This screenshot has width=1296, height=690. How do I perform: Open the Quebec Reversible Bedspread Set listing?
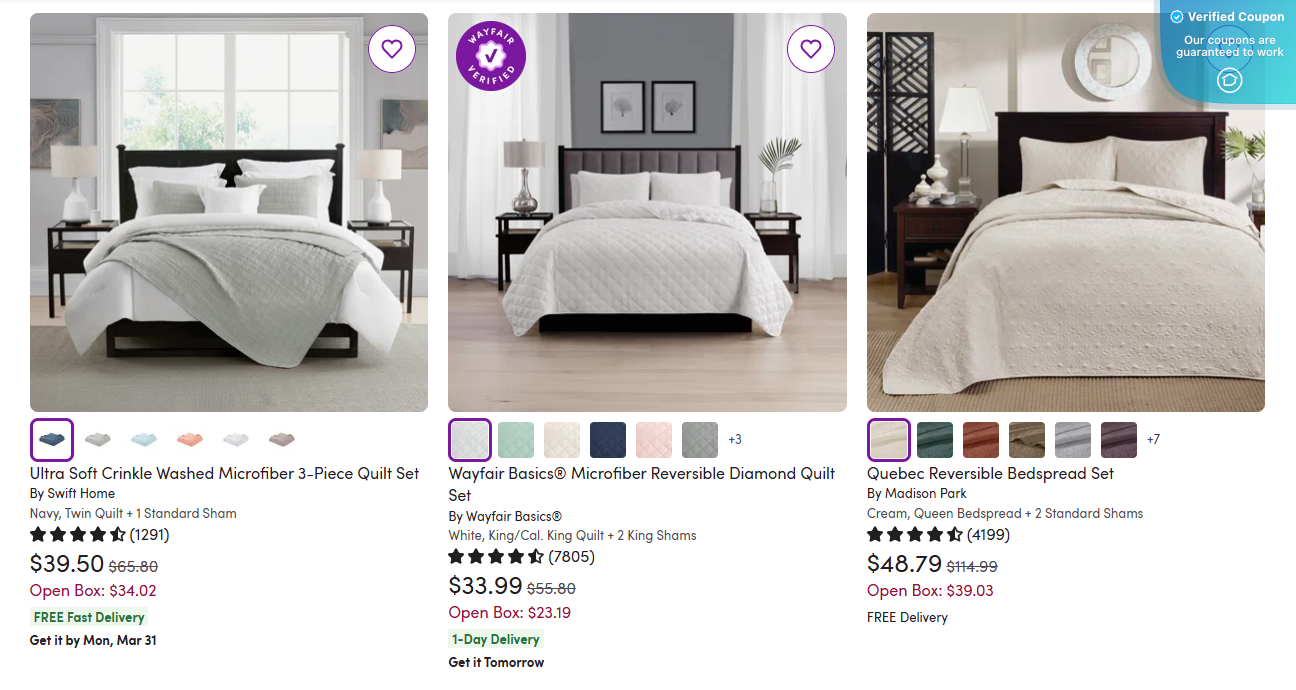pyautogui.click(x=990, y=473)
